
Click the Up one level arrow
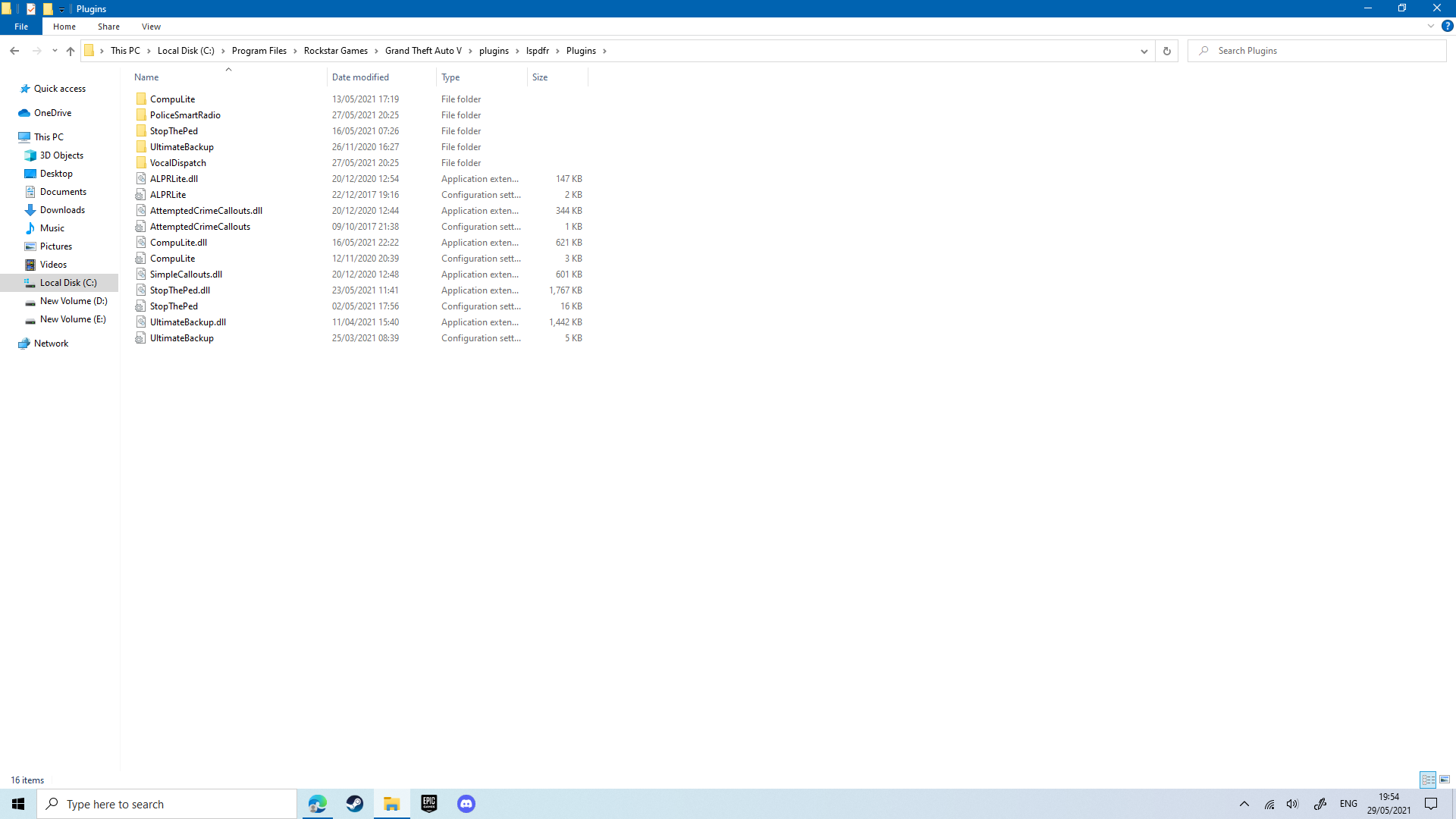point(71,51)
